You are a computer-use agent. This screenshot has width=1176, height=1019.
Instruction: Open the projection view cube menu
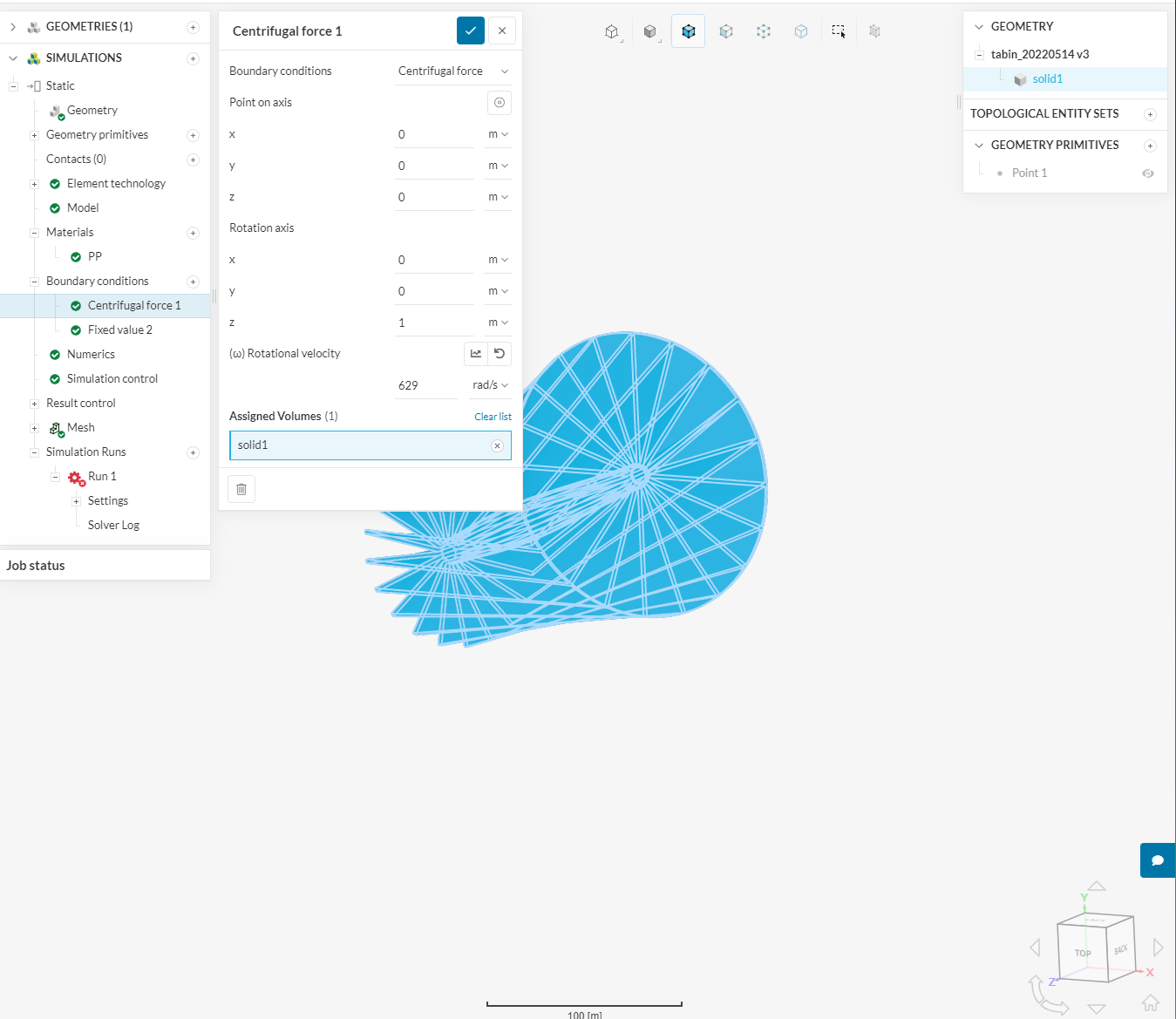[612, 31]
